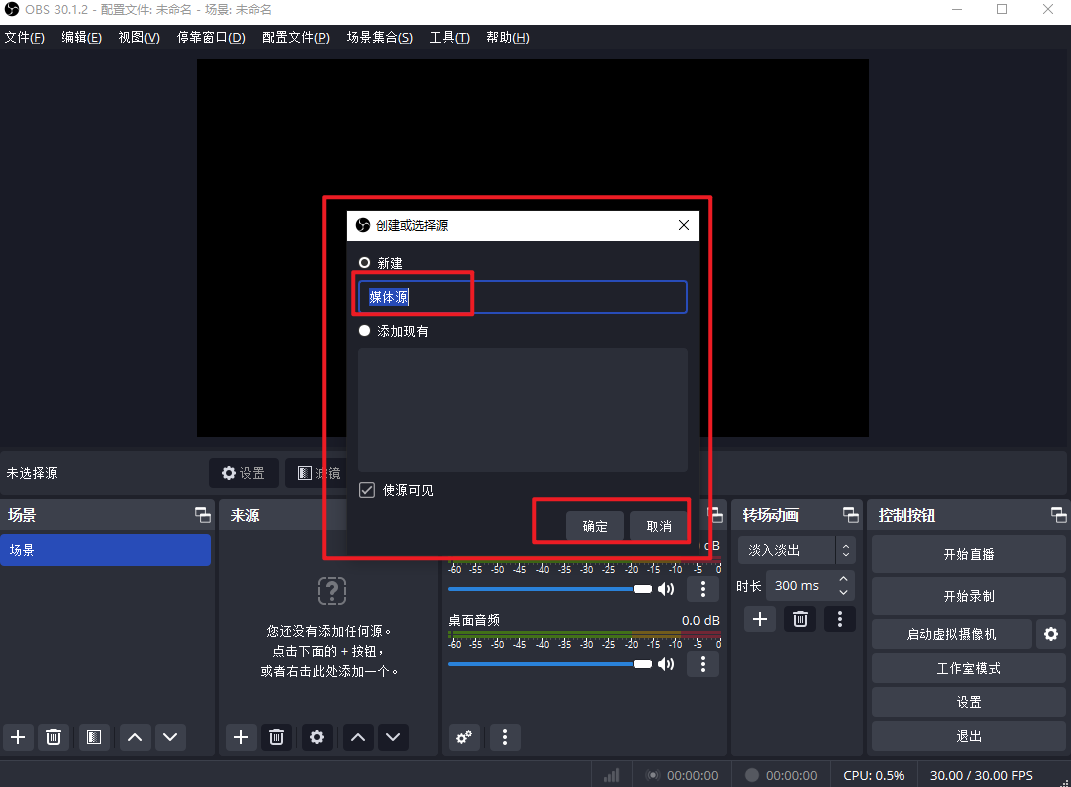Image resolution: width=1071 pixels, height=787 pixels.
Task: Delete transition using trash icon
Action: 800,619
